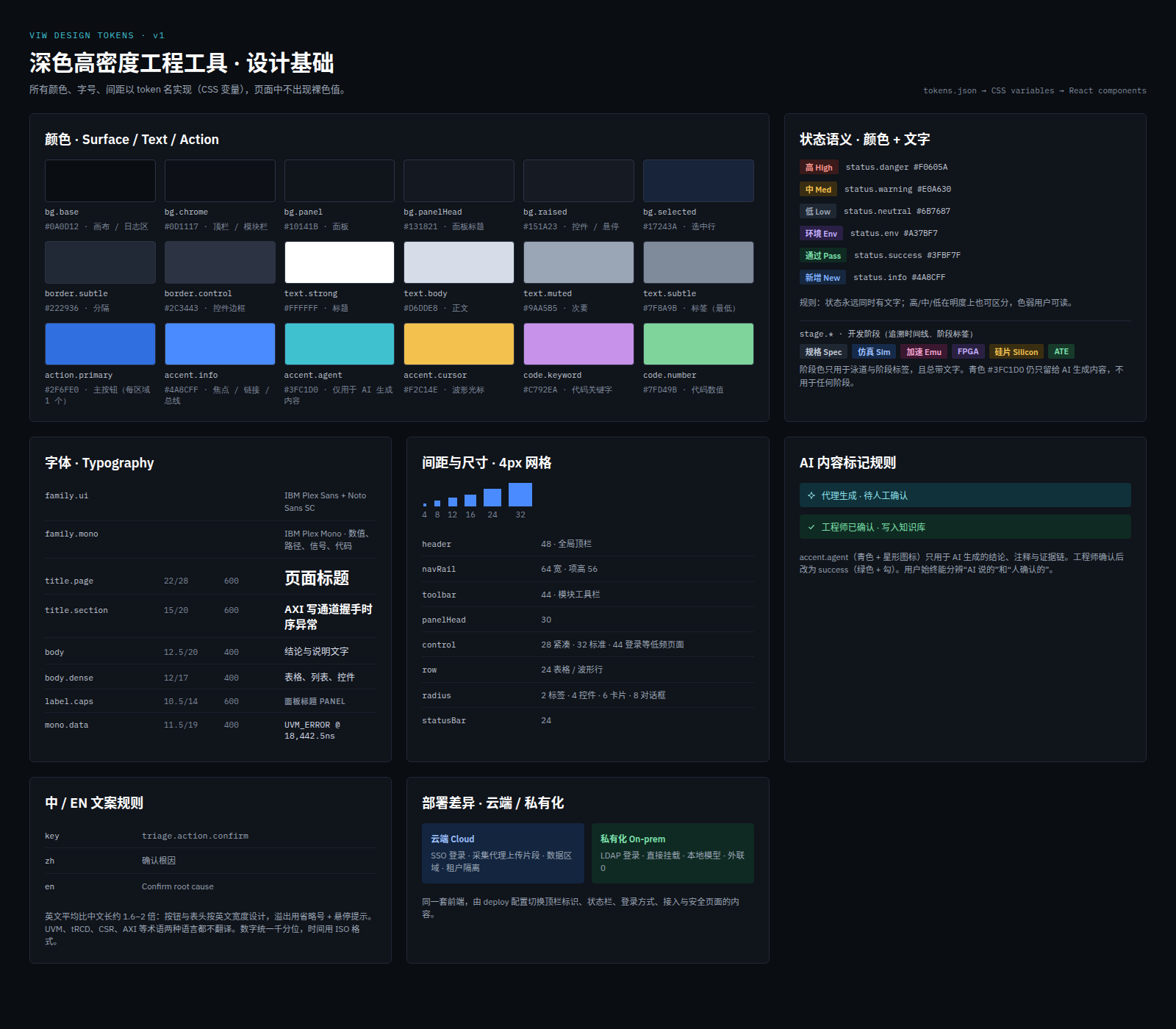Click the 私有化 On-prem deployment card
Screen dimensions: 1176x1029
click(x=673, y=853)
